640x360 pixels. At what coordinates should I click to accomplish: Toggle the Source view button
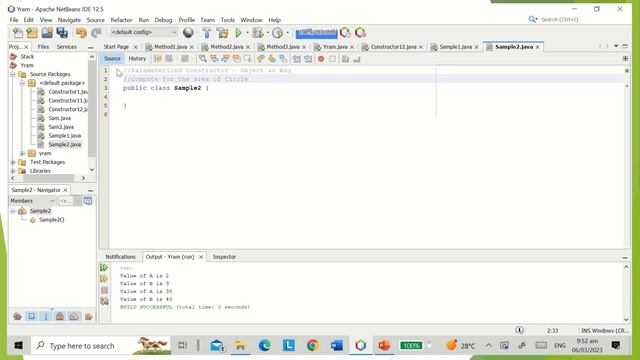pyautogui.click(x=112, y=59)
